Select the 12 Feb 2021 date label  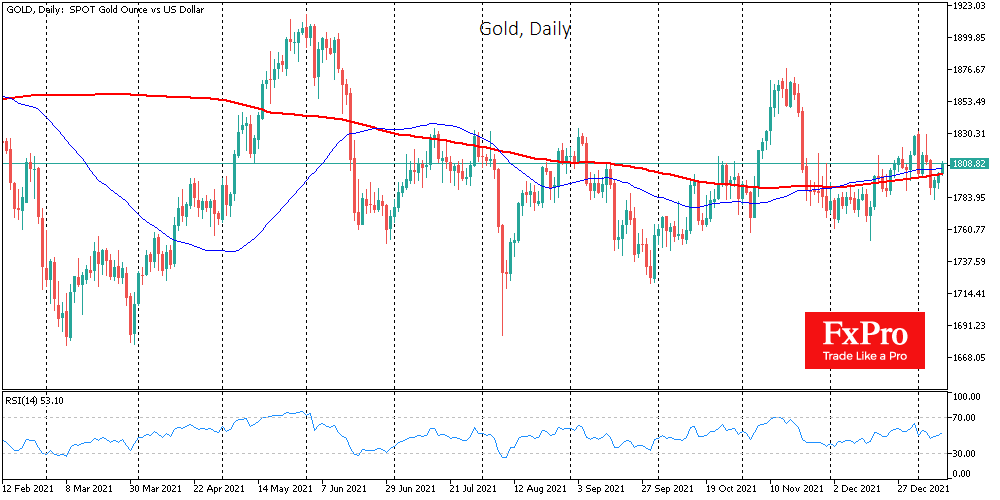(x=29, y=489)
